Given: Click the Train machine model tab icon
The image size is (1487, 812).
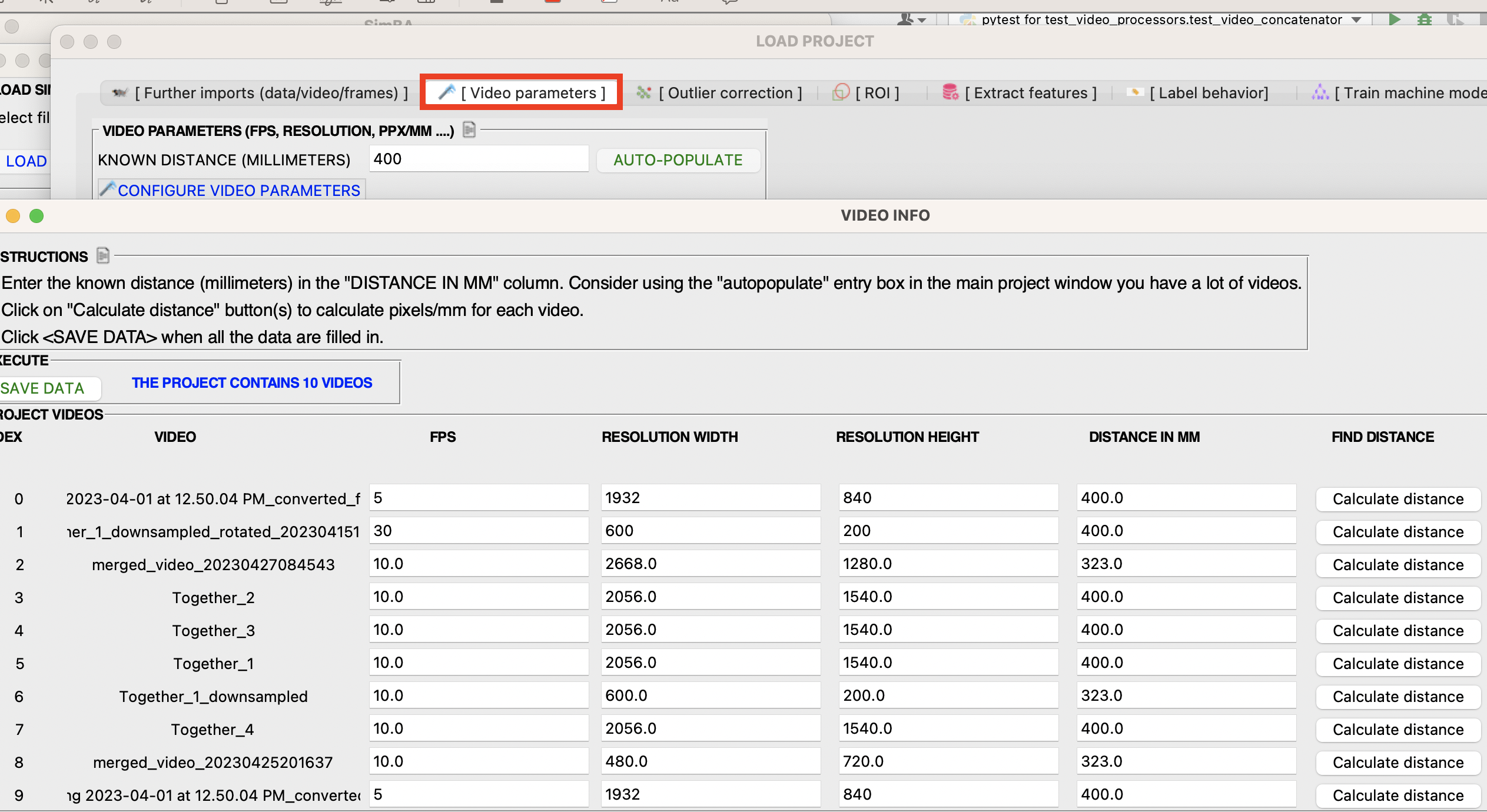Looking at the screenshot, I should click(1320, 92).
